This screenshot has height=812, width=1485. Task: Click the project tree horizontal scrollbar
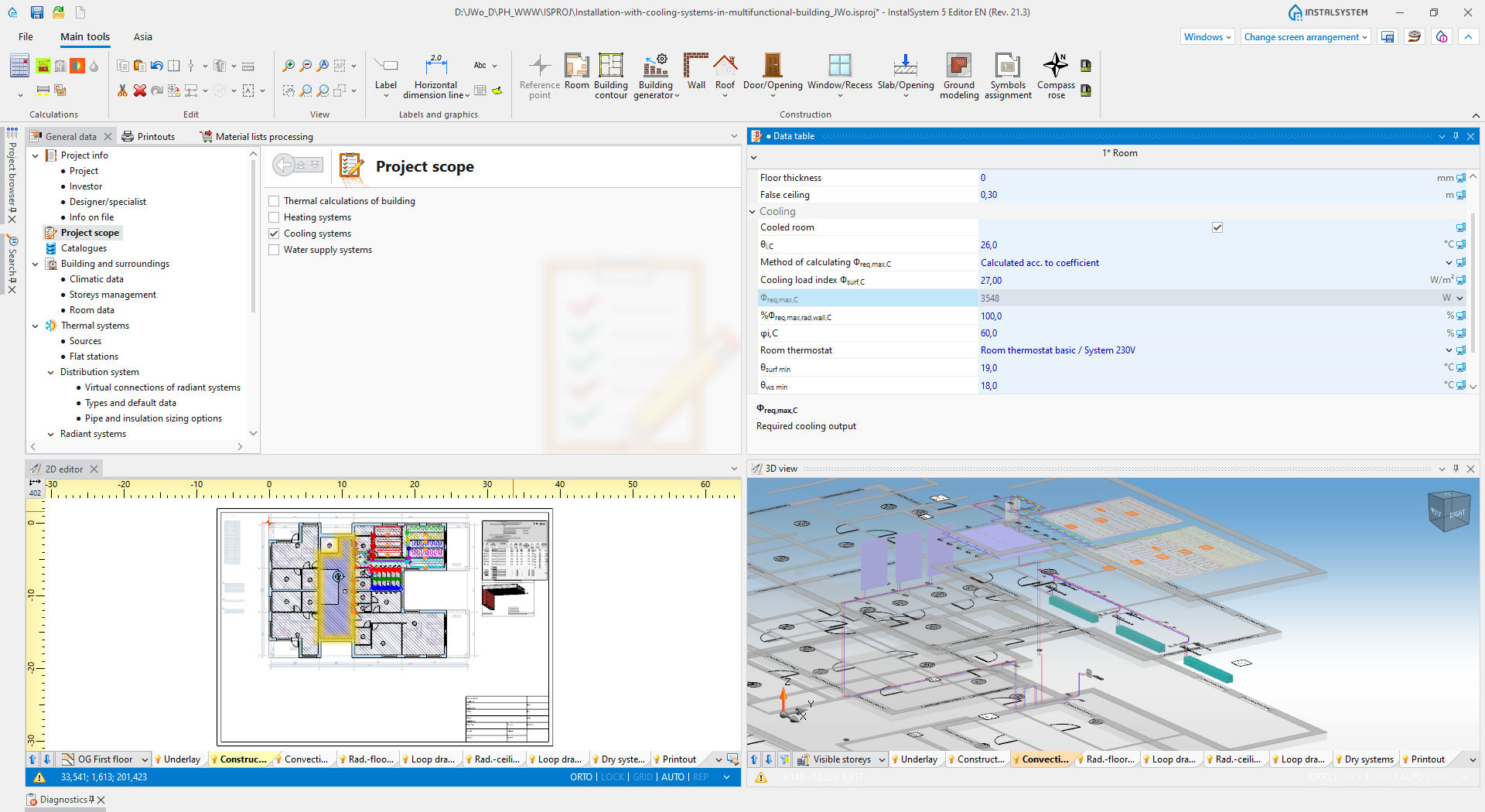[x=136, y=446]
